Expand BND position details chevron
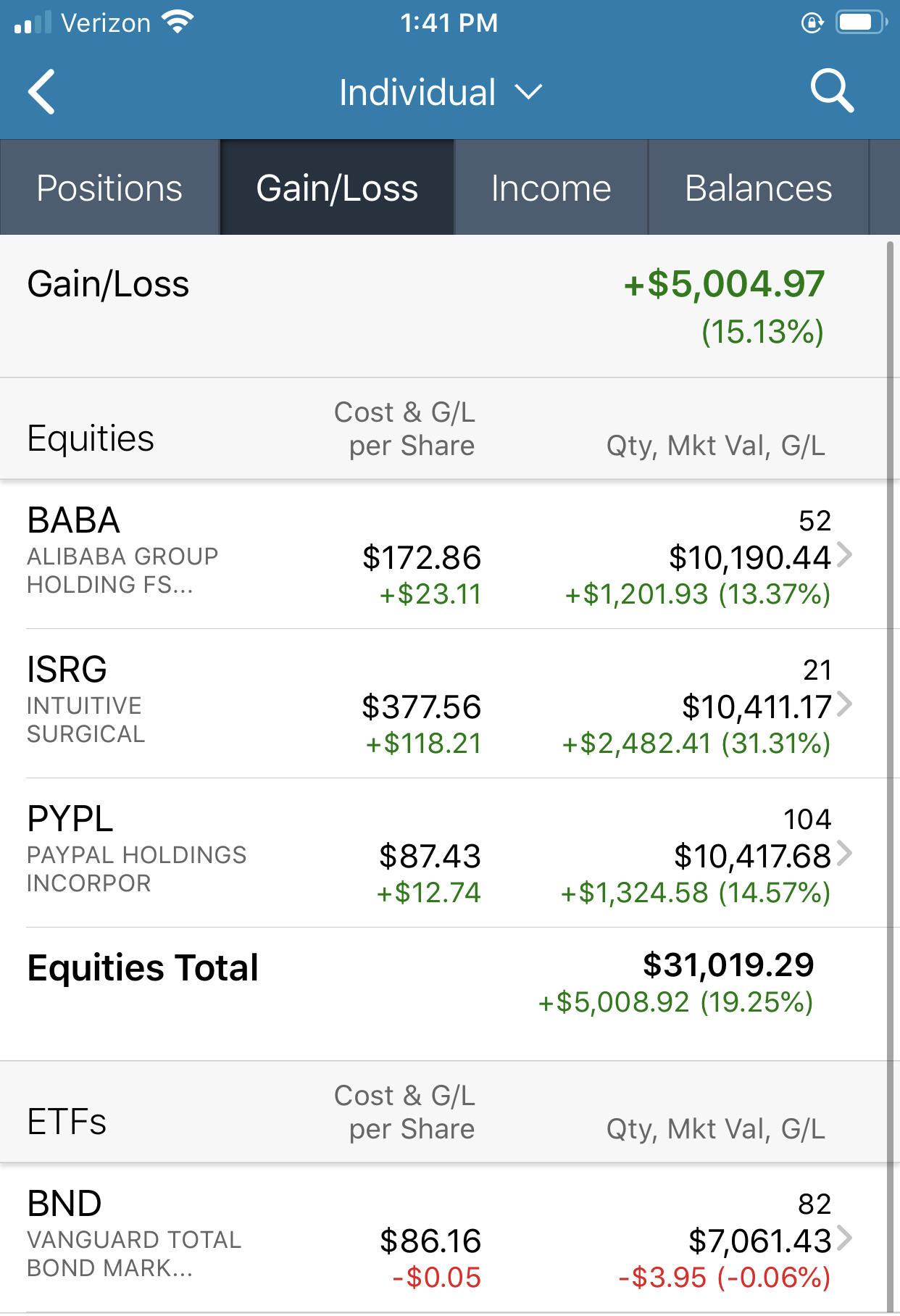This screenshot has width=900, height=1316. (x=844, y=1238)
